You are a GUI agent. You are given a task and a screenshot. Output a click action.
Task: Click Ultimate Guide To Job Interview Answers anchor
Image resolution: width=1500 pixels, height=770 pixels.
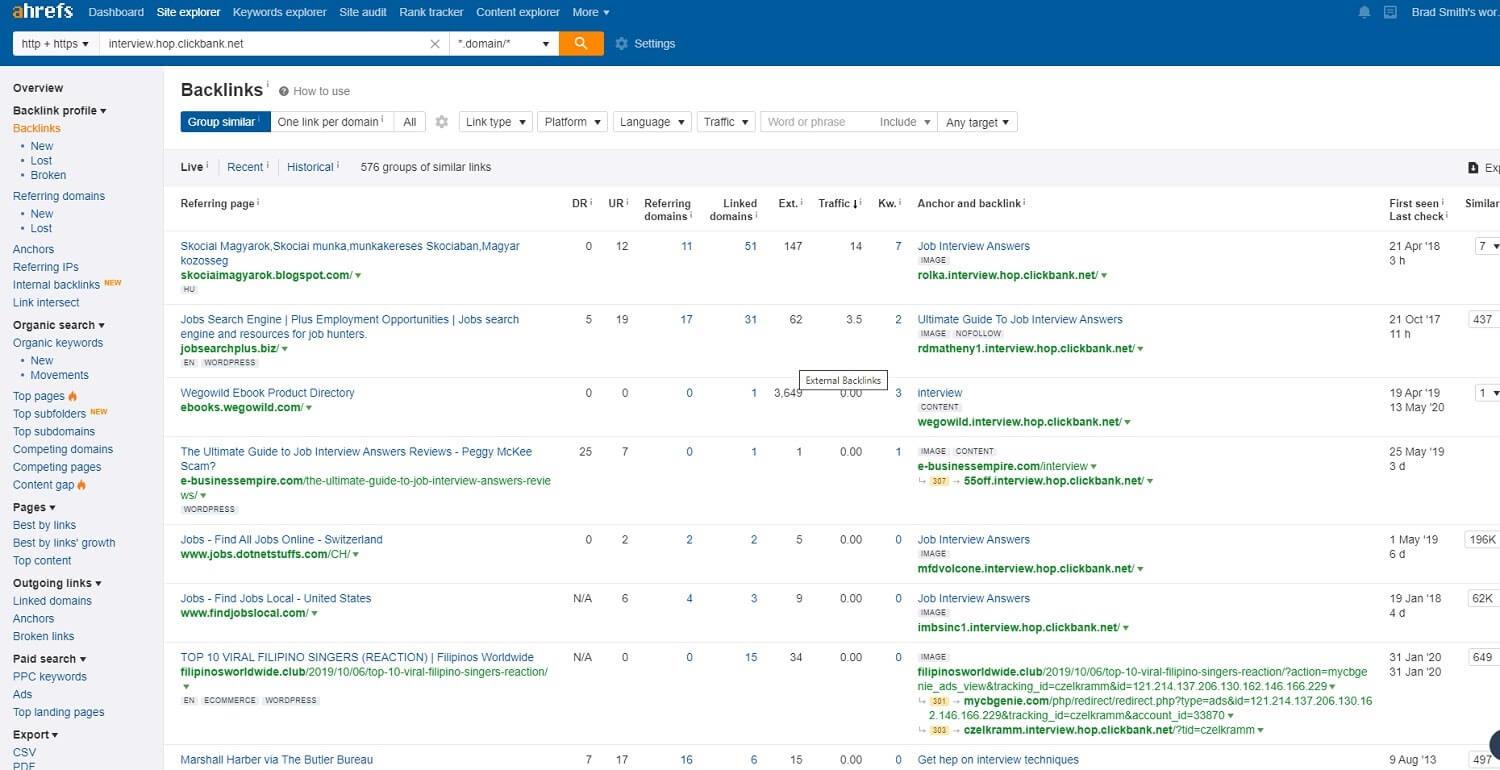click(x=1020, y=319)
